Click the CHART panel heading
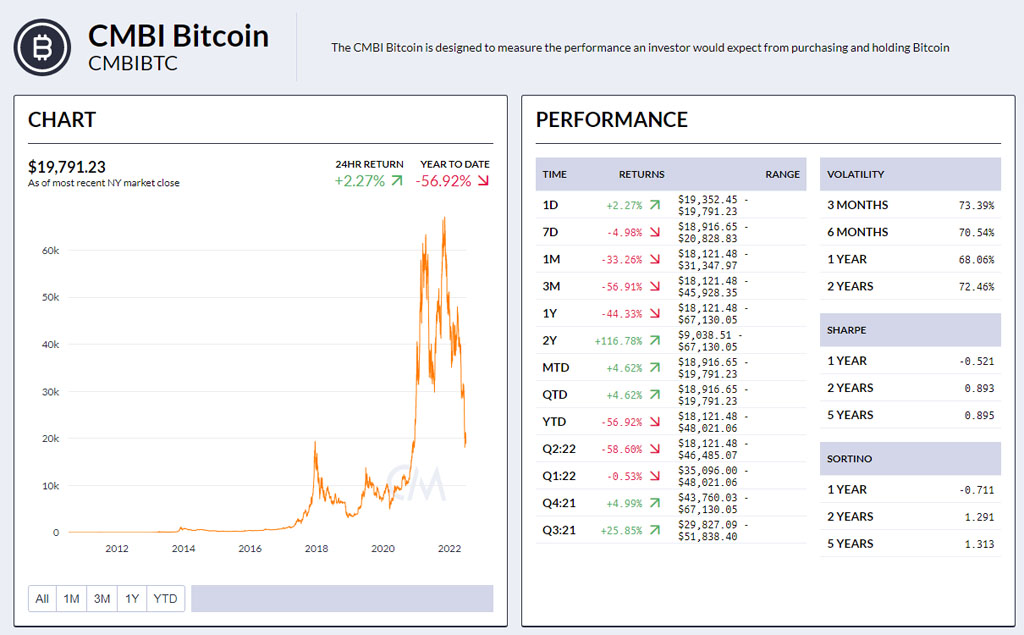The width and height of the screenshot is (1024, 635). (x=62, y=120)
